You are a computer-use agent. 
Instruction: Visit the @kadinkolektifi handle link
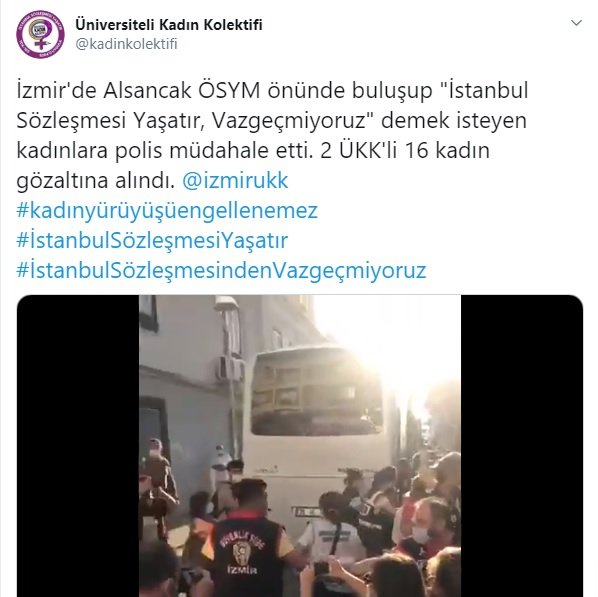tap(126, 44)
